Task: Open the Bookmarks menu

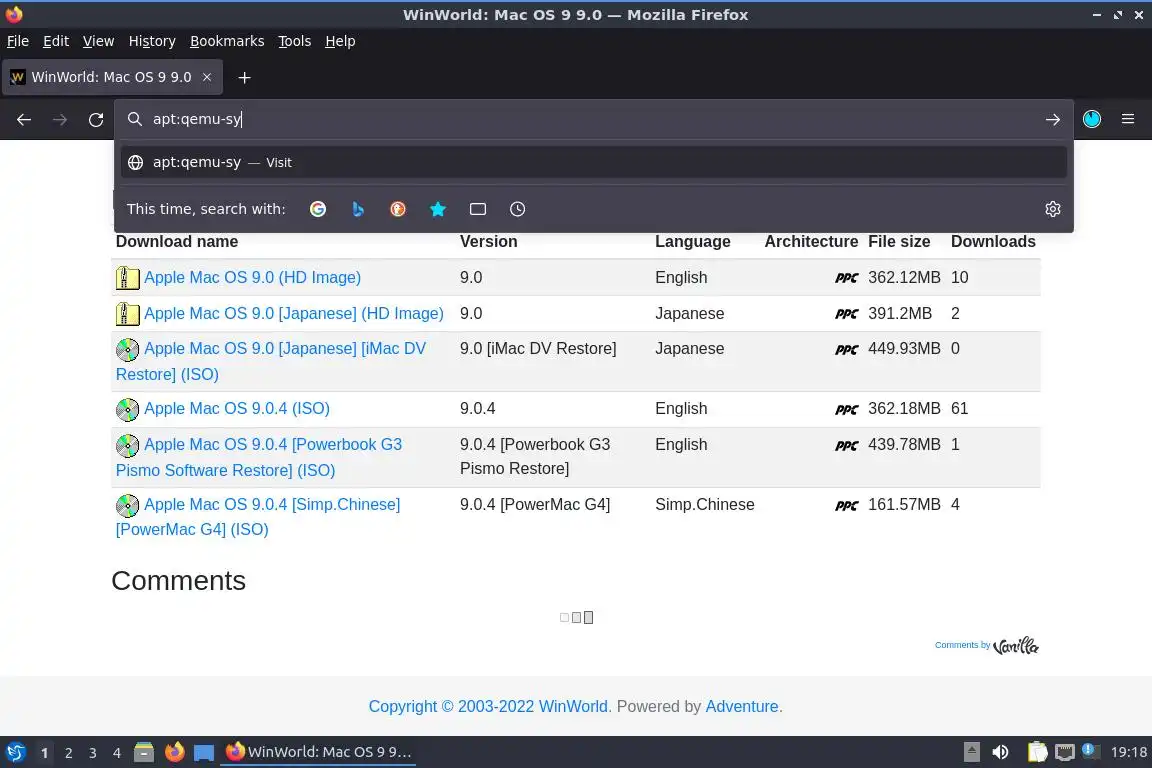Action: click(227, 41)
